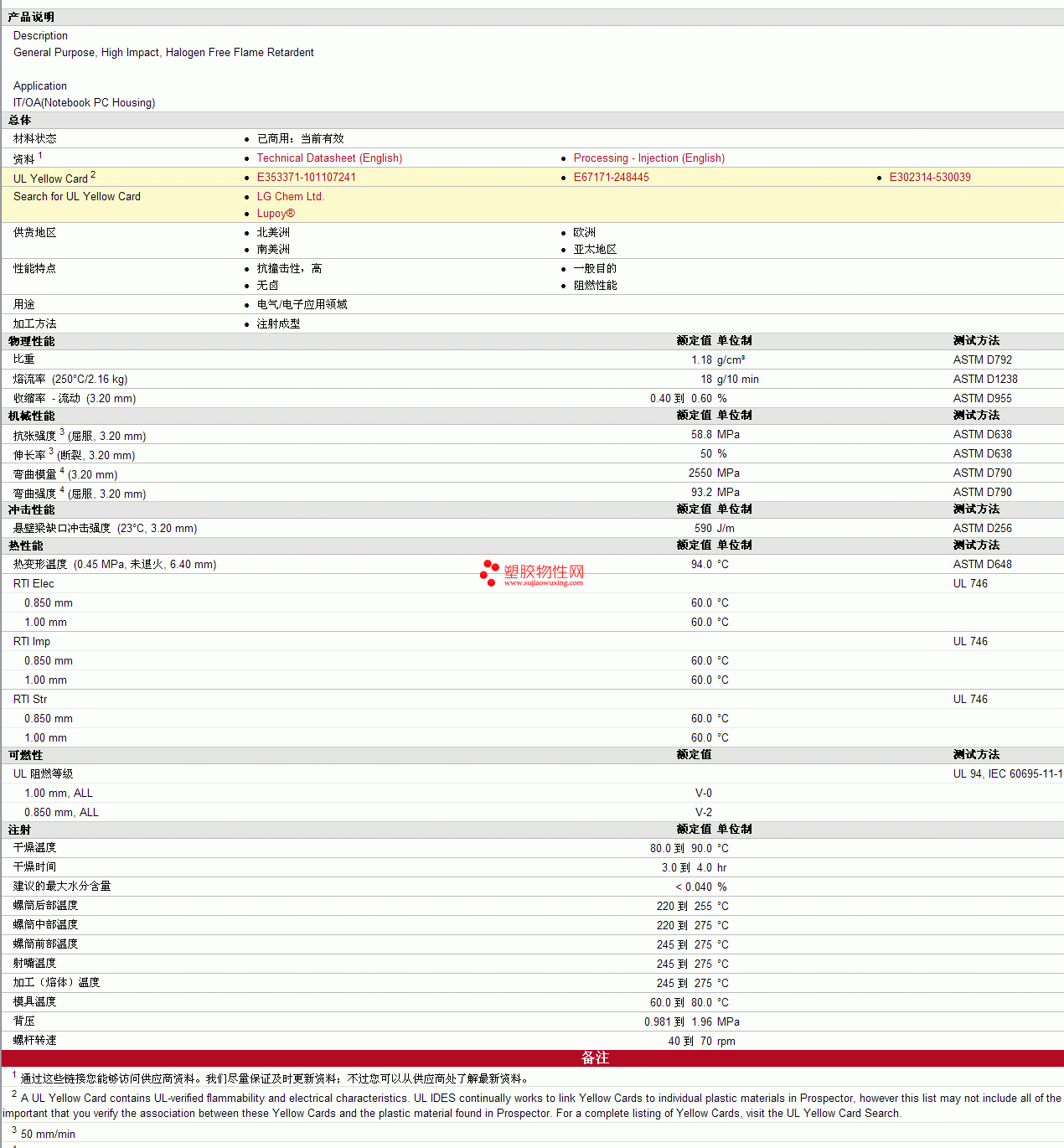The width and height of the screenshot is (1064, 1148).
Task: Select ASTM D792 test method
Action: click(982, 360)
